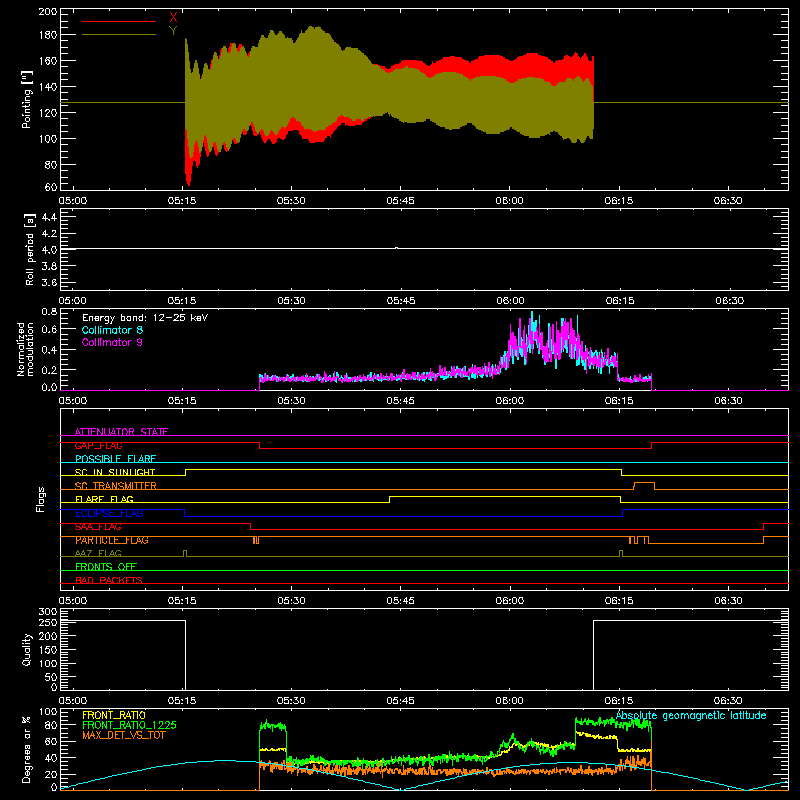800x800 pixels.
Task: Click the 200 tick on Pointing axis
Action: (48, 11)
